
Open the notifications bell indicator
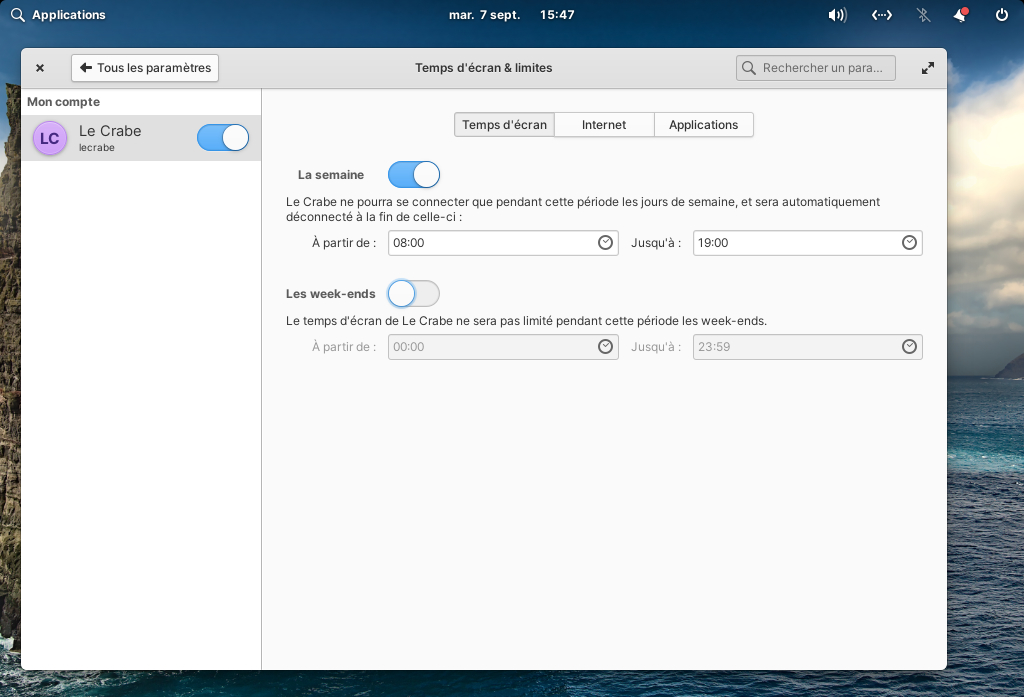(961, 14)
